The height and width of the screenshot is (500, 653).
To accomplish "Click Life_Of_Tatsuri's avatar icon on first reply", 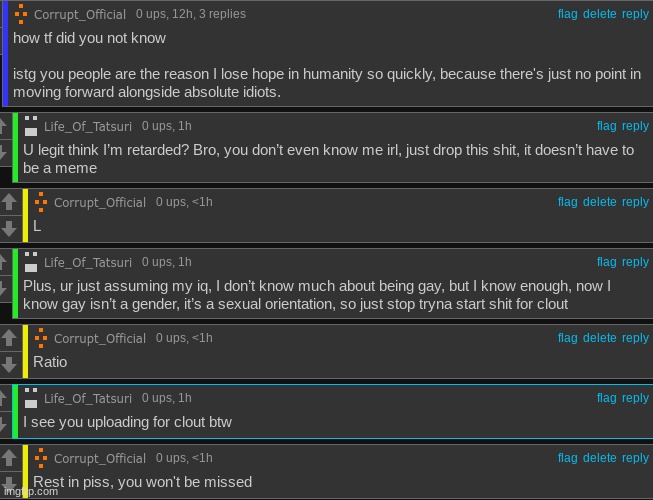I will point(31,126).
